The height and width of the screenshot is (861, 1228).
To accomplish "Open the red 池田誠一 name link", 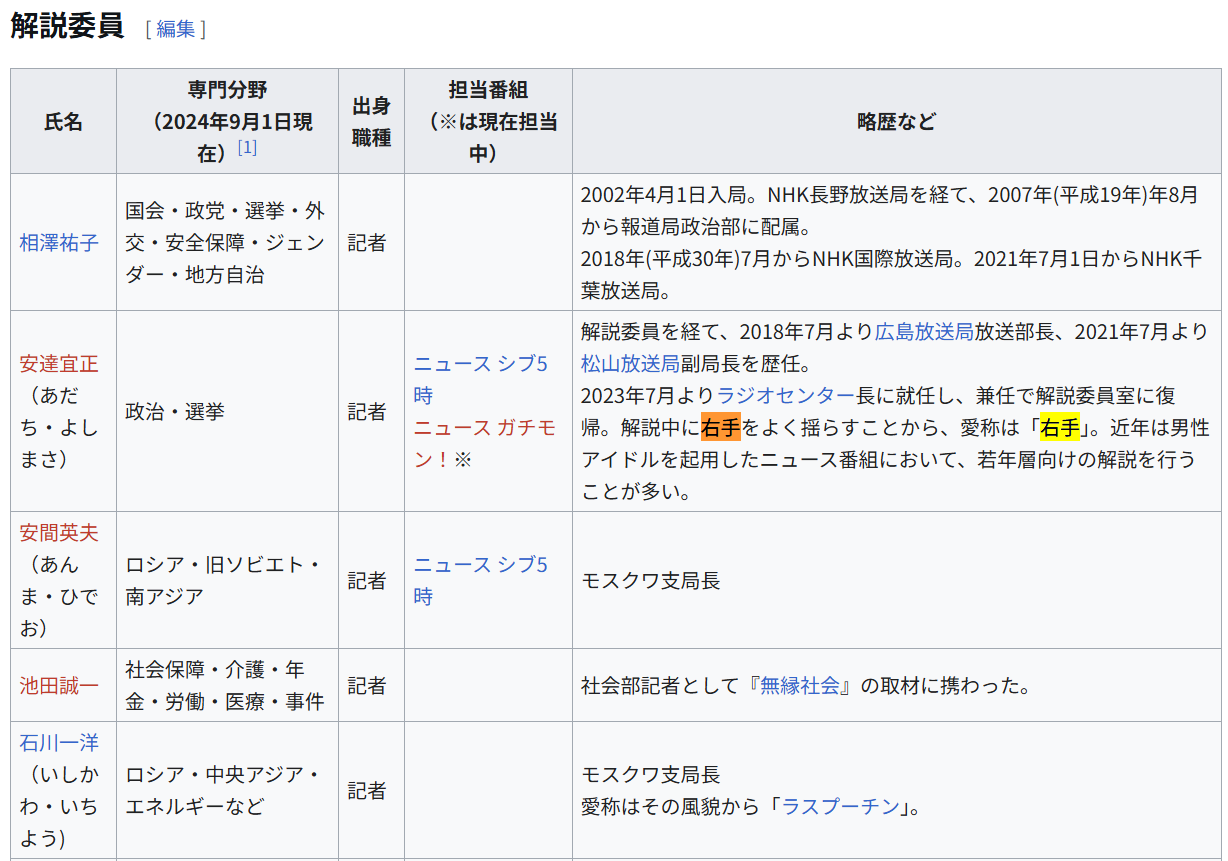I will [x=59, y=686].
